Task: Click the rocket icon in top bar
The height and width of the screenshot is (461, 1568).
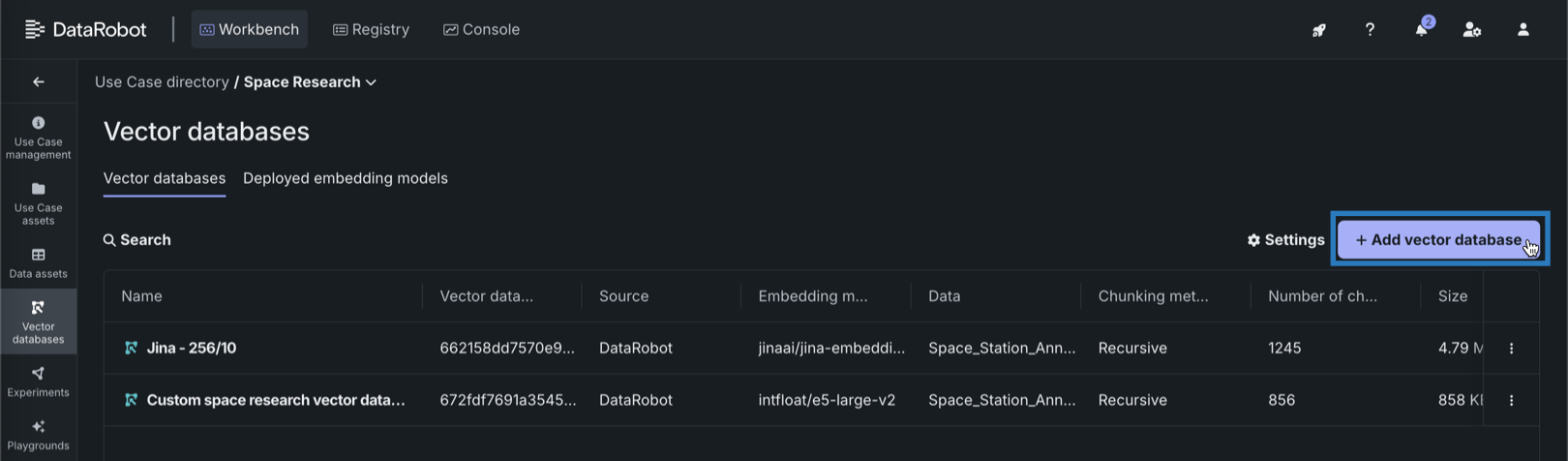Action: click(1318, 30)
